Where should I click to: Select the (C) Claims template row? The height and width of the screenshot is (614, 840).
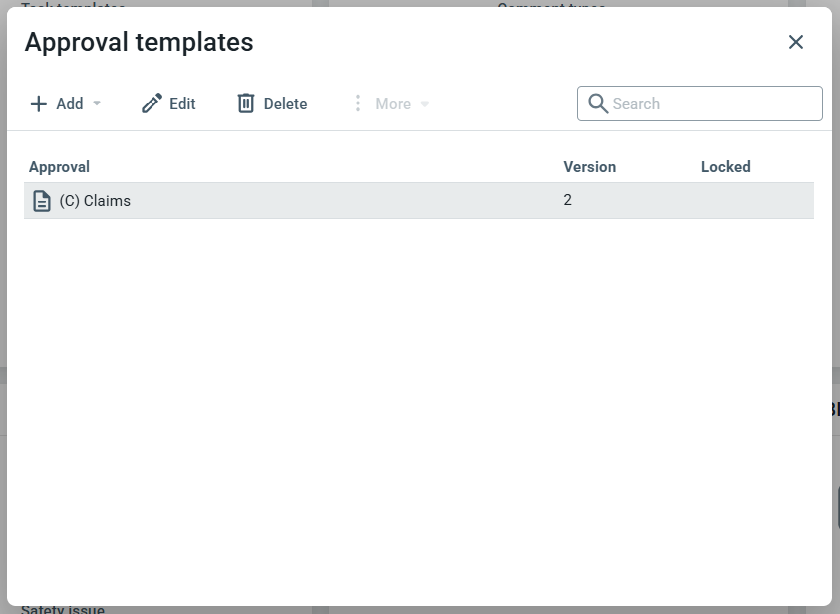300,201
